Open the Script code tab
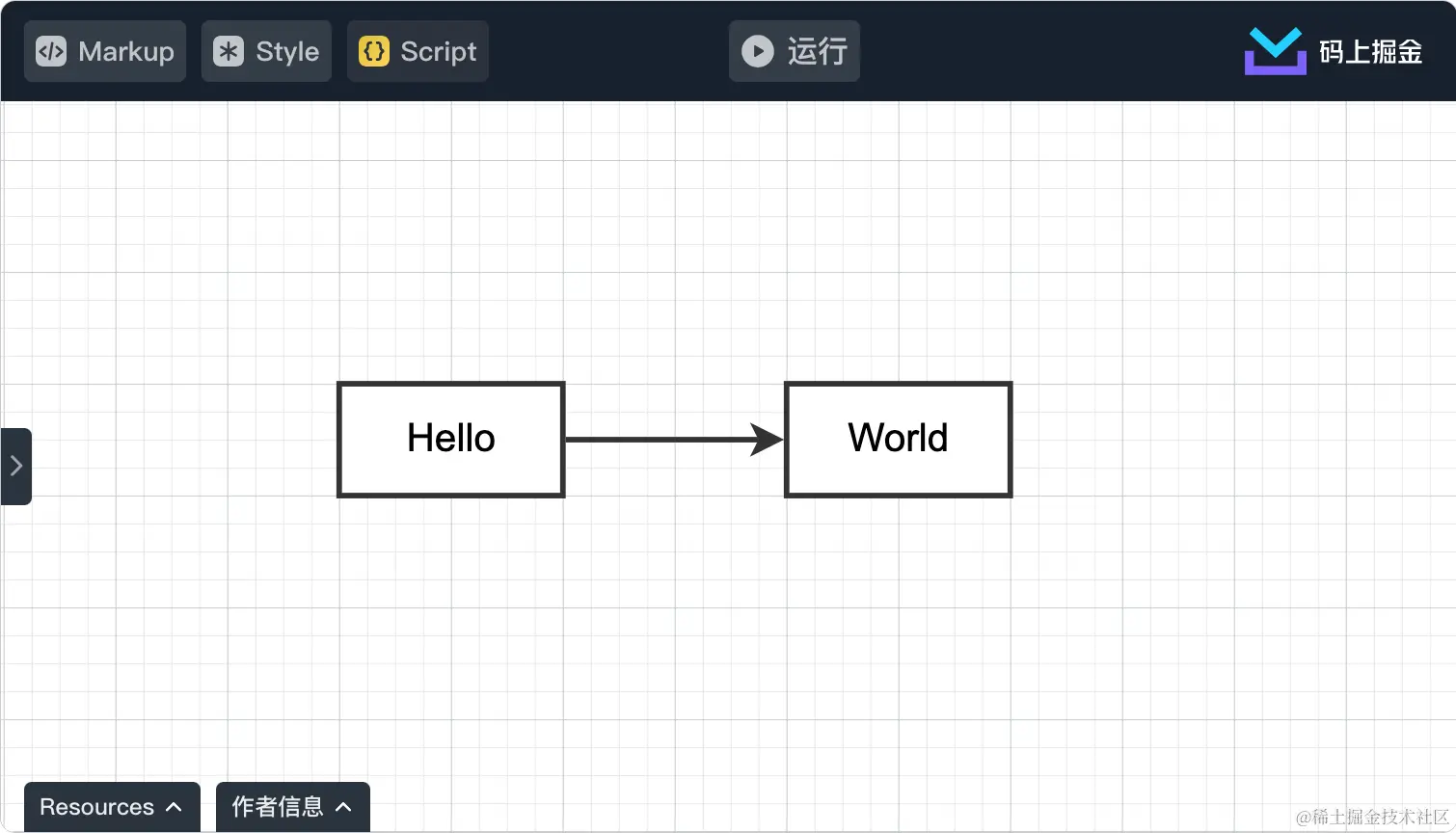 pyautogui.click(x=418, y=51)
